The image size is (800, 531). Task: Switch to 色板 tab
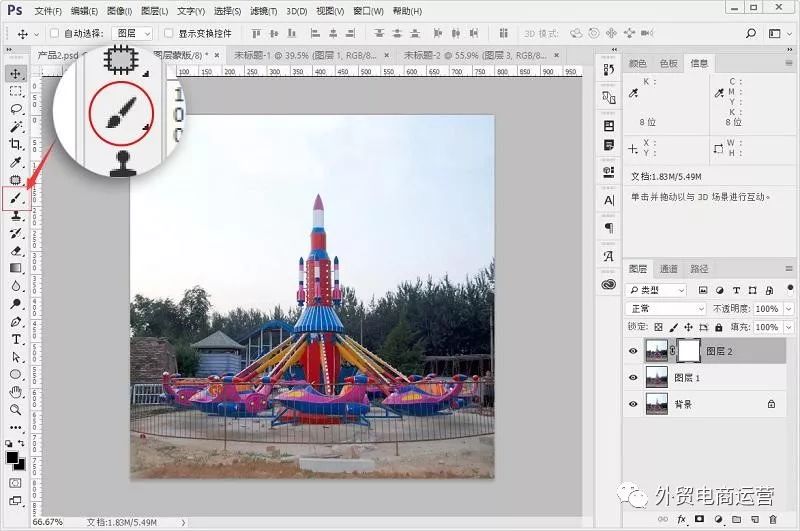point(668,63)
